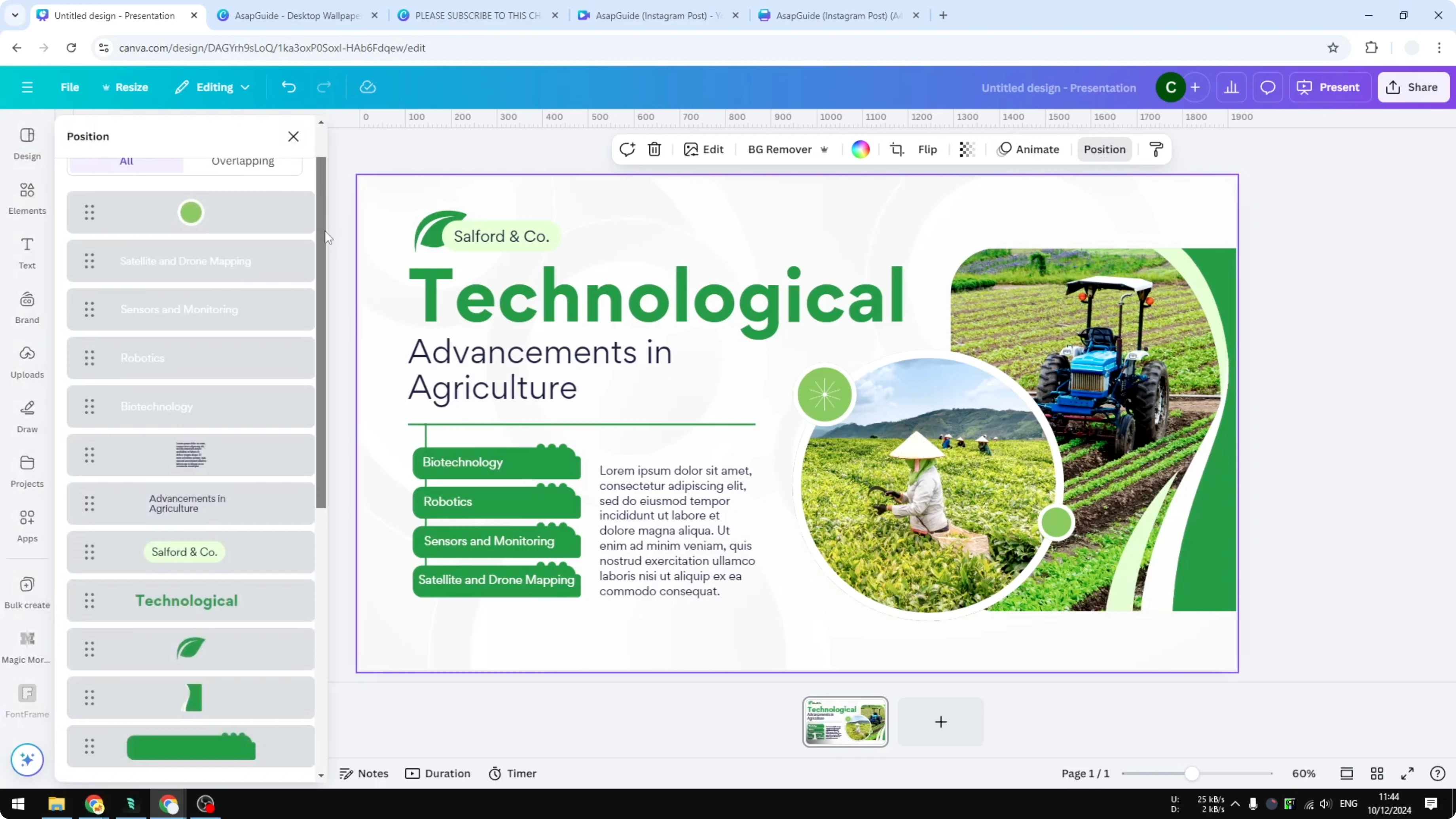
Task: Open the Notes panel
Action: (364, 773)
